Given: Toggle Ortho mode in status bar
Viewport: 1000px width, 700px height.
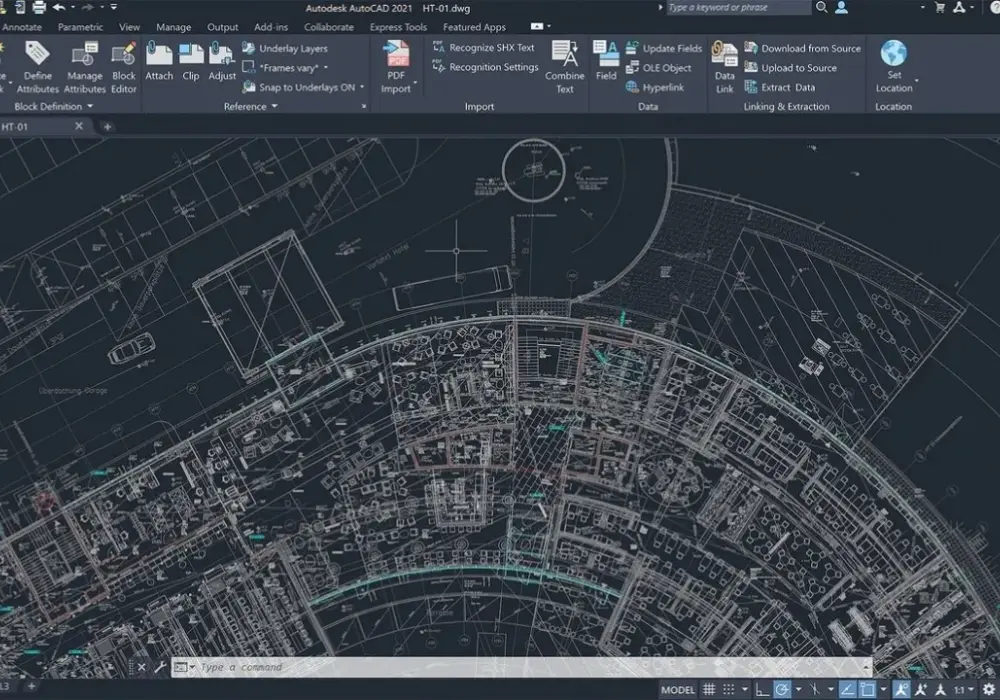Looking at the screenshot, I should [762, 689].
